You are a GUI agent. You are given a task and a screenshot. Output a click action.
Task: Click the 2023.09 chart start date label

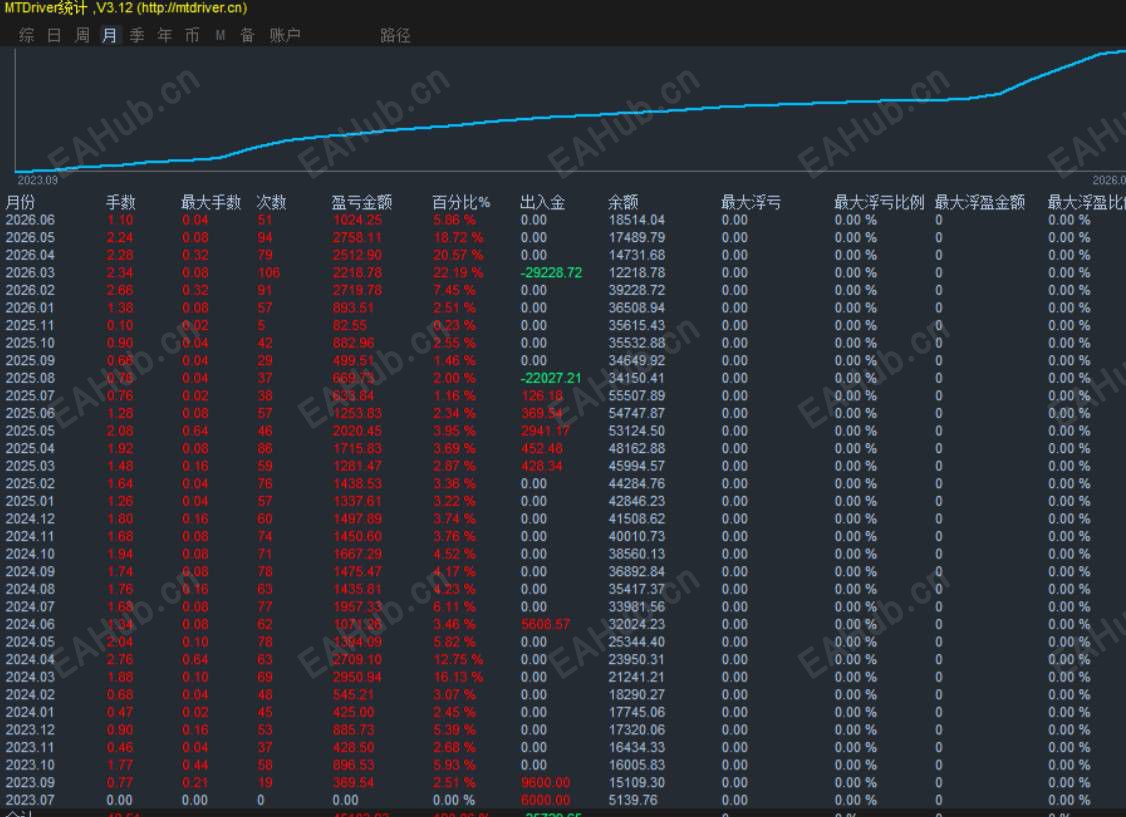[x=37, y=180]
